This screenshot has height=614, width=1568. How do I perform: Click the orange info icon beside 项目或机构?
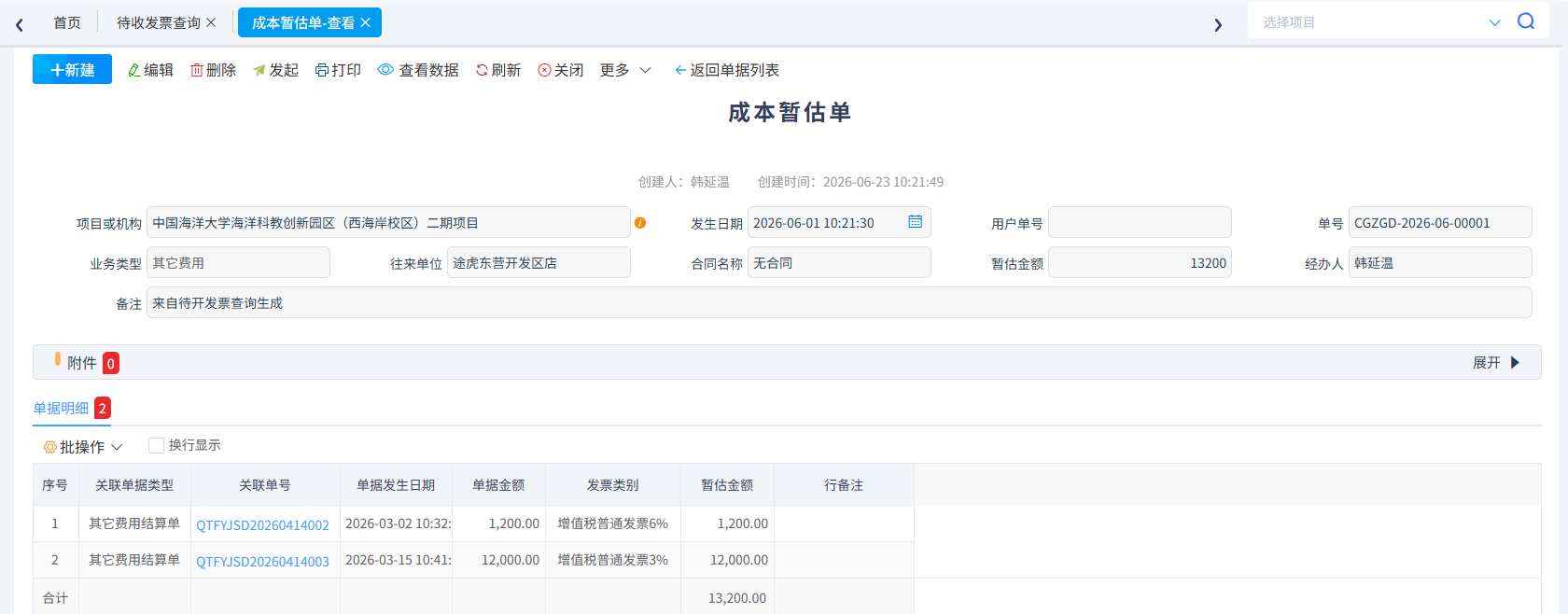coord(640,223)
